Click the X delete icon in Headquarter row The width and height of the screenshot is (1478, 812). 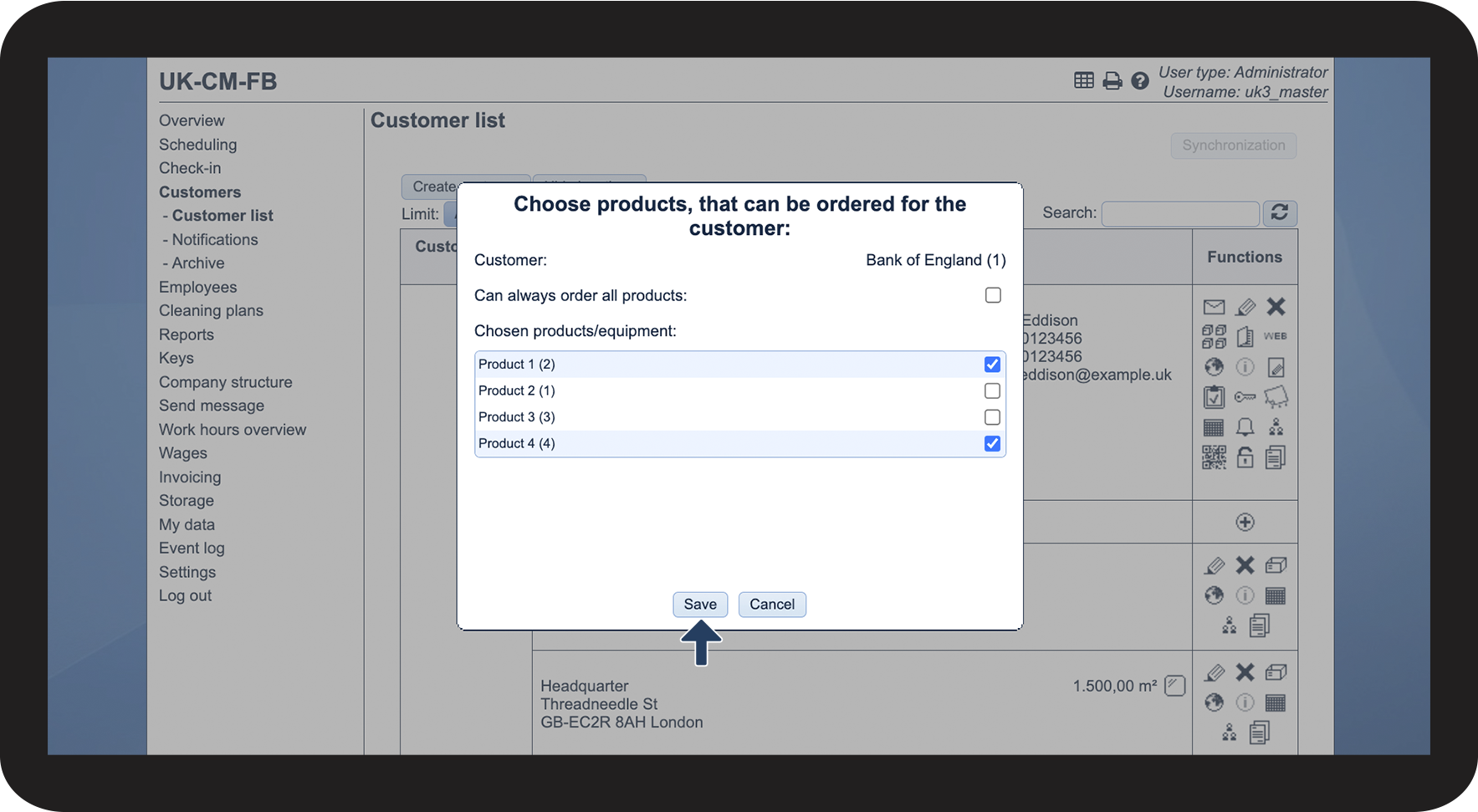1245,672
